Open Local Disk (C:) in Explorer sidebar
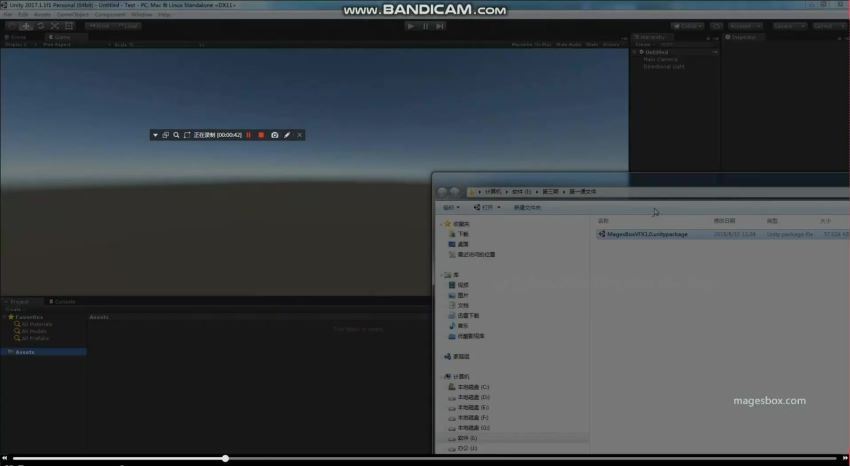 (x=468, y=387)
